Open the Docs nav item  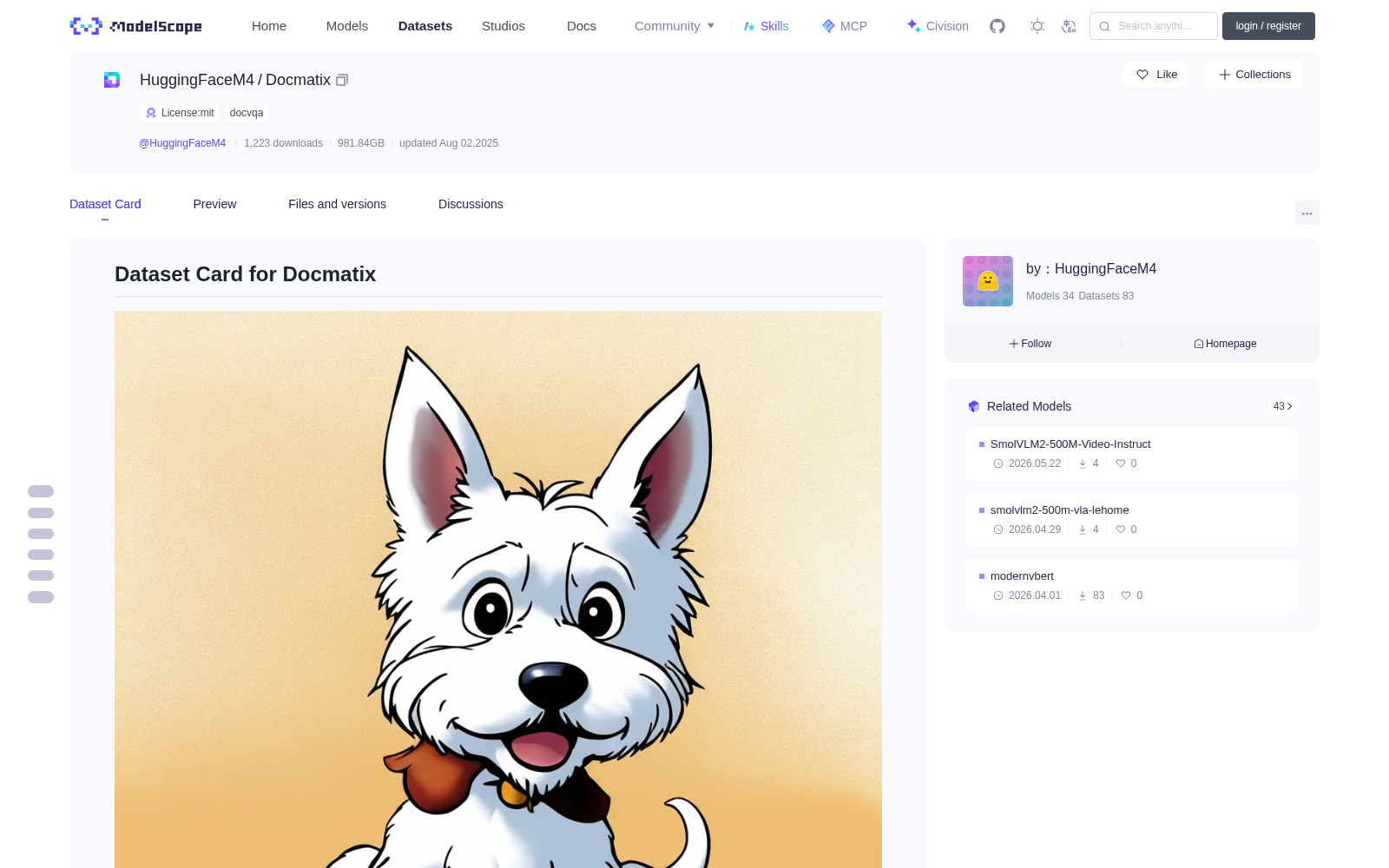(582, 26)
